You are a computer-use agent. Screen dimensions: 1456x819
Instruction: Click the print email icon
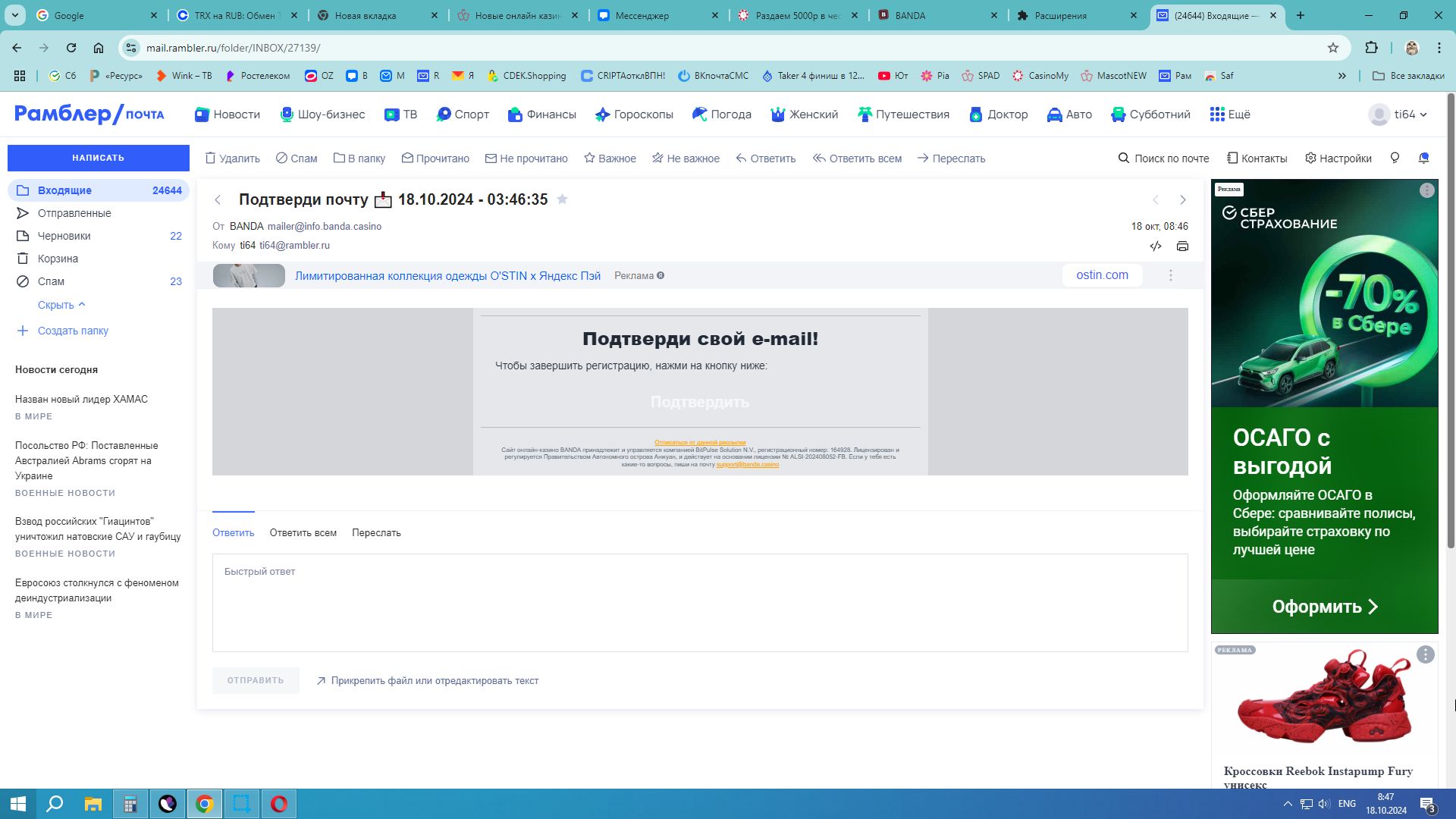pyautogui.click(x=1182, y=246)
